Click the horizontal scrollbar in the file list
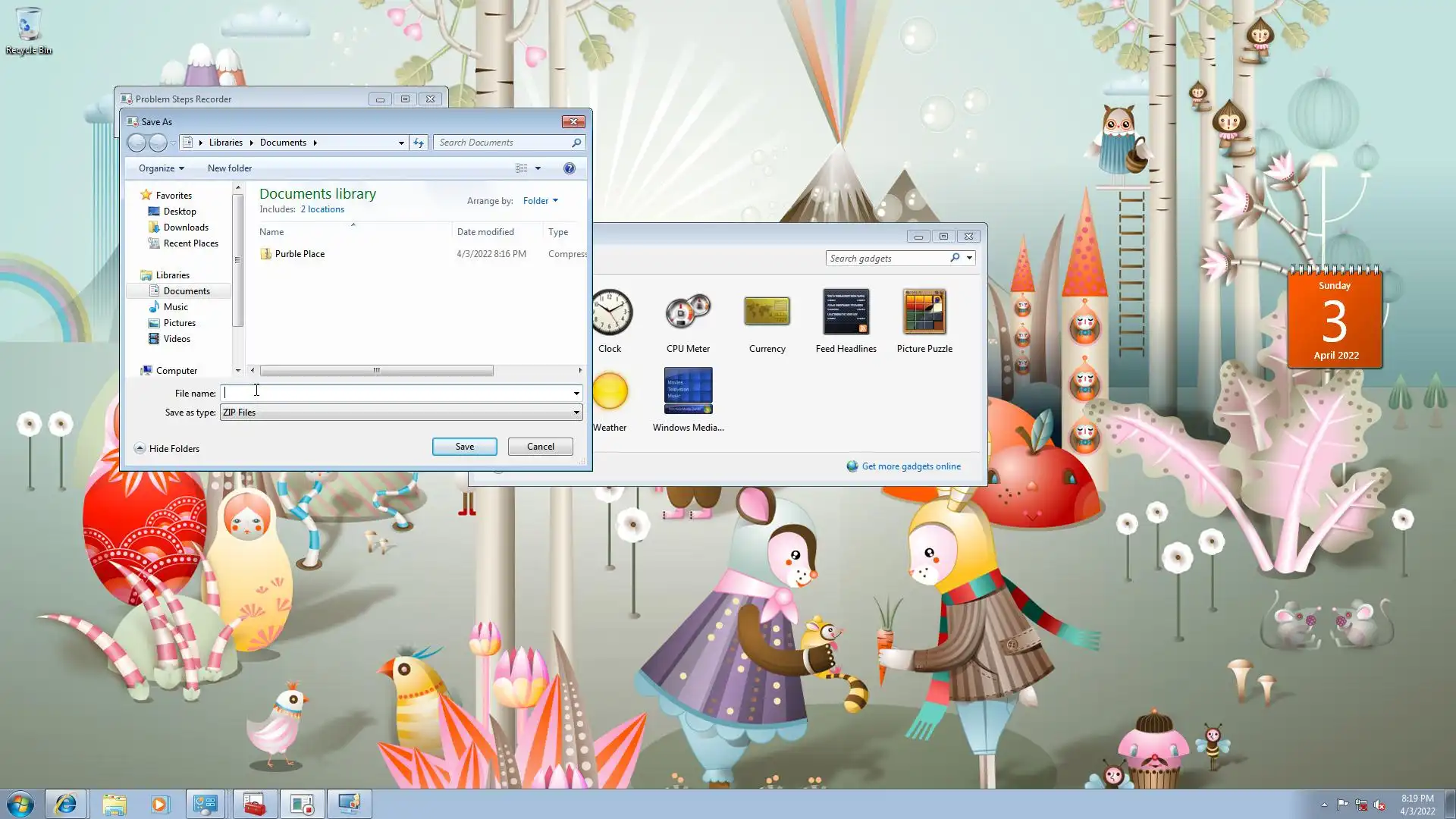 [x=376, y=371]
